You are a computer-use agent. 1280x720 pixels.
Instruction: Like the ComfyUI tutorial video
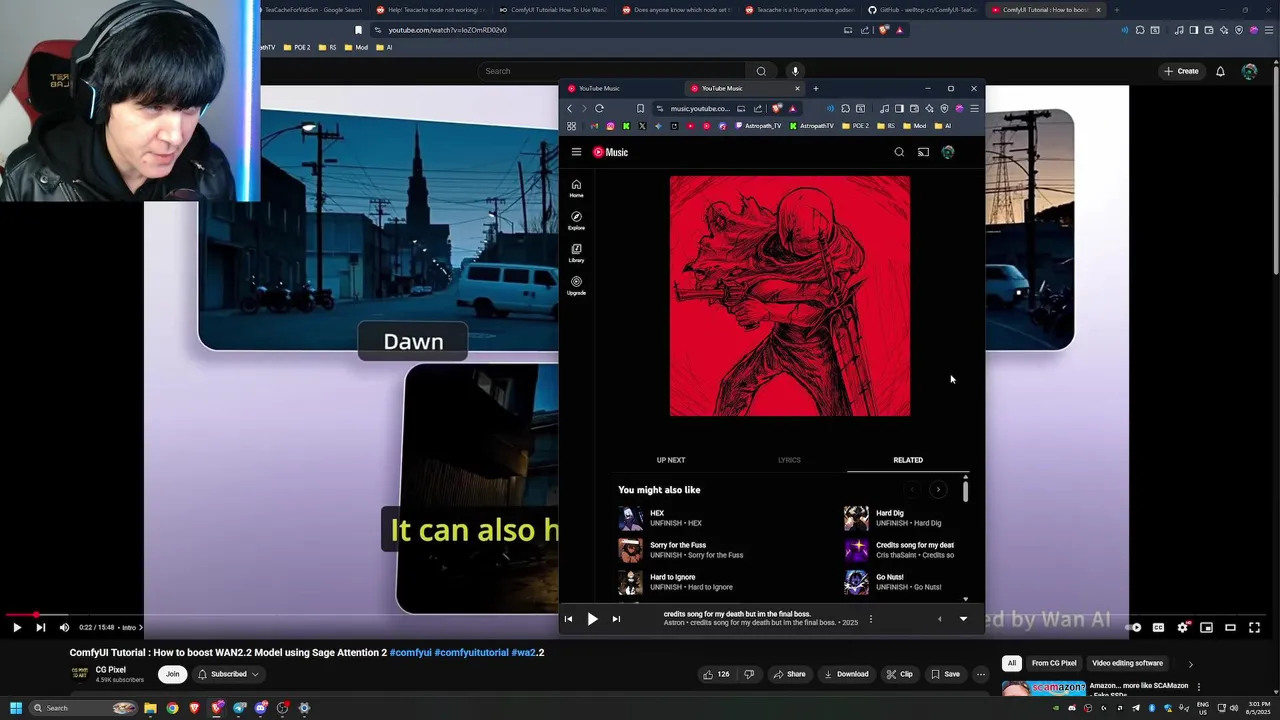click(x=716, y=674)
